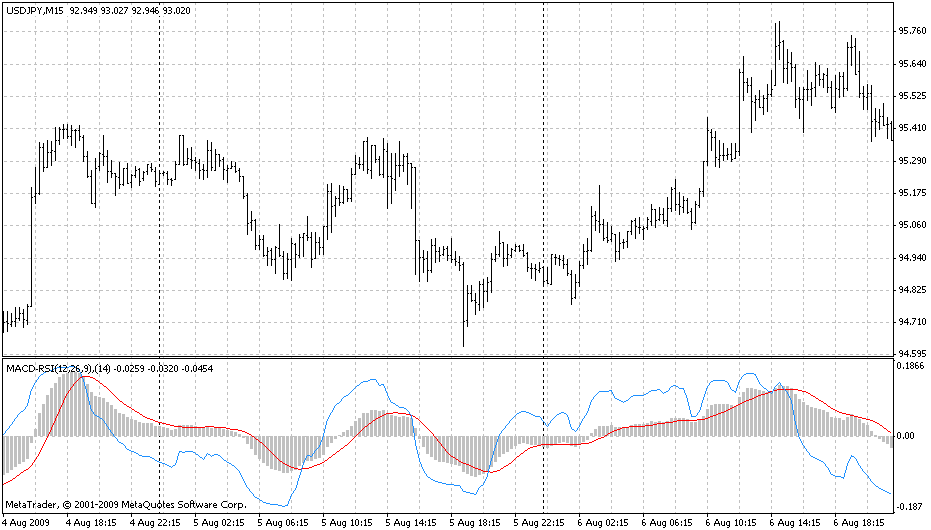931x530 pixels.
Task: Click the 95.060 price scale value
Action: (x=911, y=225)
